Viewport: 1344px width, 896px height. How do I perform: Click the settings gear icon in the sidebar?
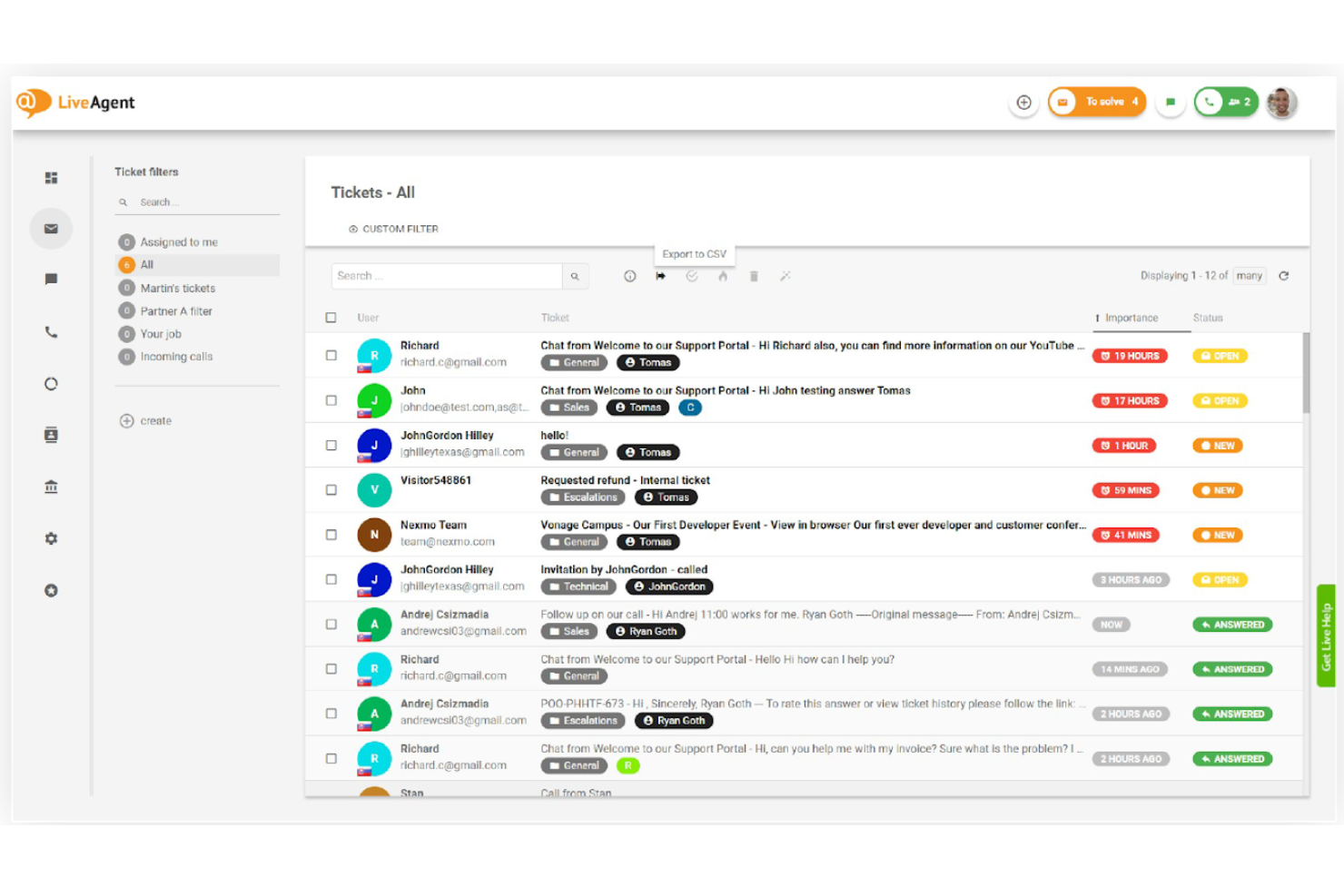click(x=51, y=538)
